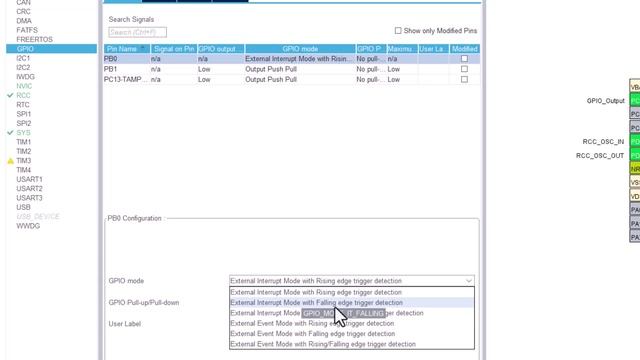Click the RCC_OSC_IN pin label
This screenshot has width=640, height=360.
[603, 142]
